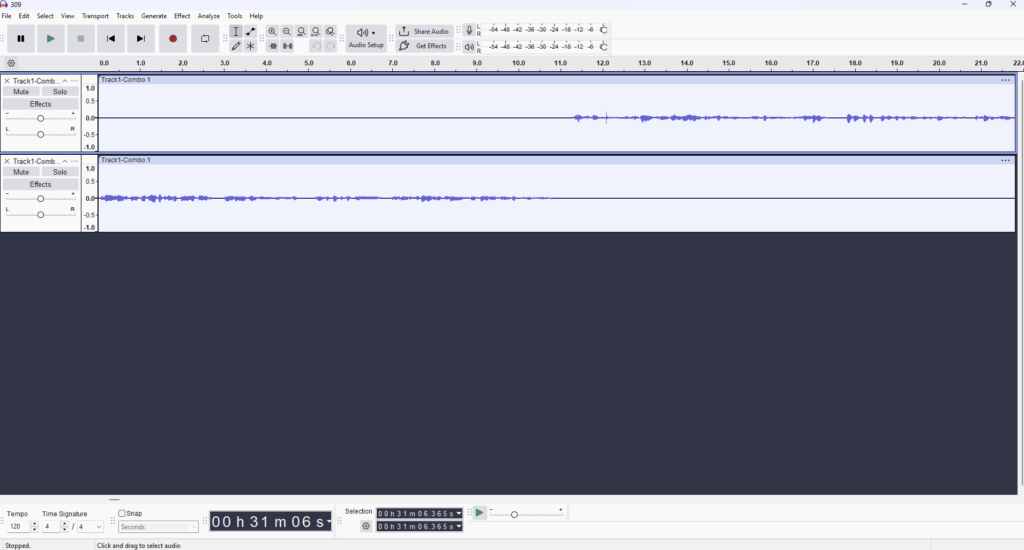This screenshot has height=550, width=1024.
Task: Open Effects for the first track
Action: tap(40, 105)
